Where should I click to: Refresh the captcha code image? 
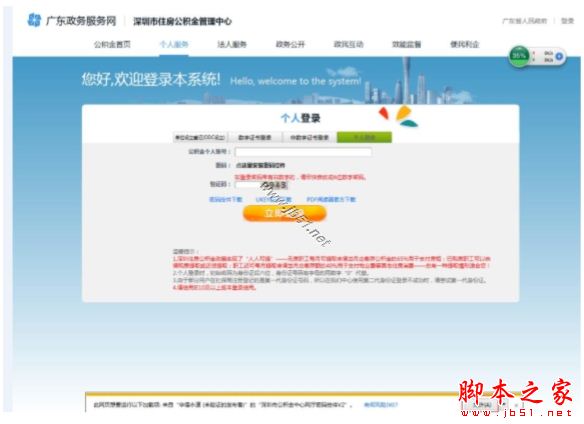275,185
